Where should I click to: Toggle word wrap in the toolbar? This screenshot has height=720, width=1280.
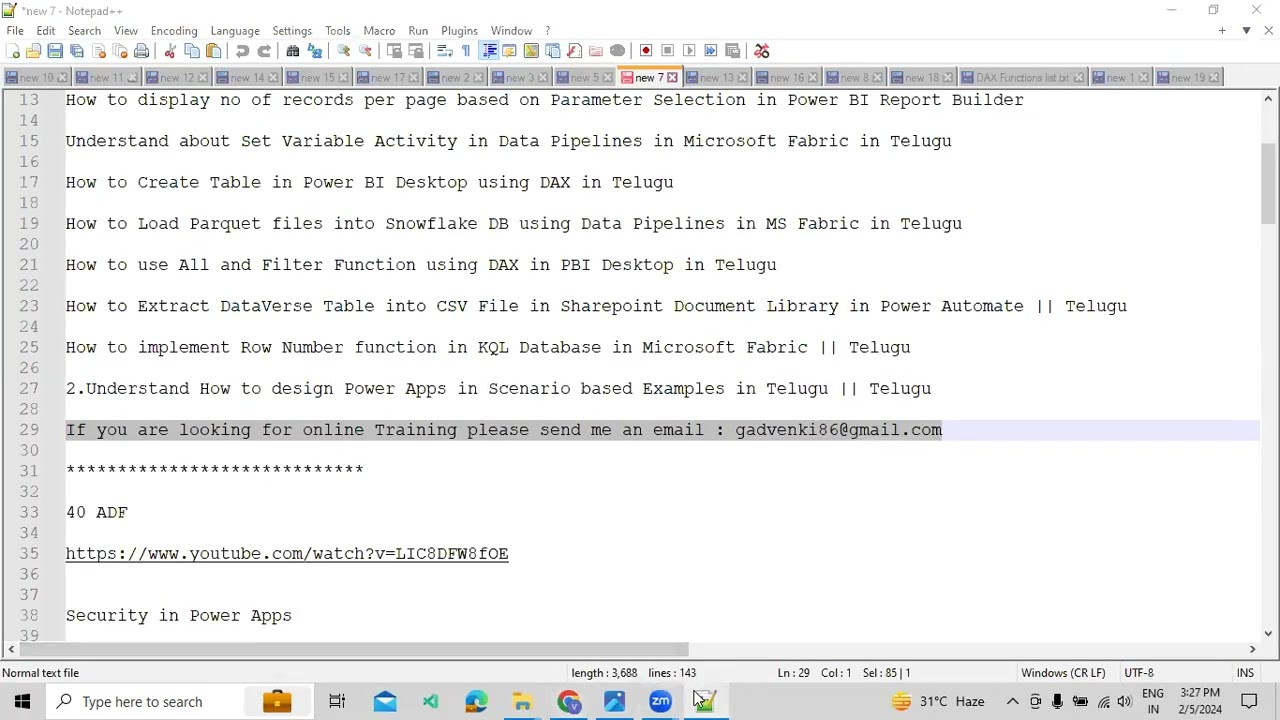point(445,51)
